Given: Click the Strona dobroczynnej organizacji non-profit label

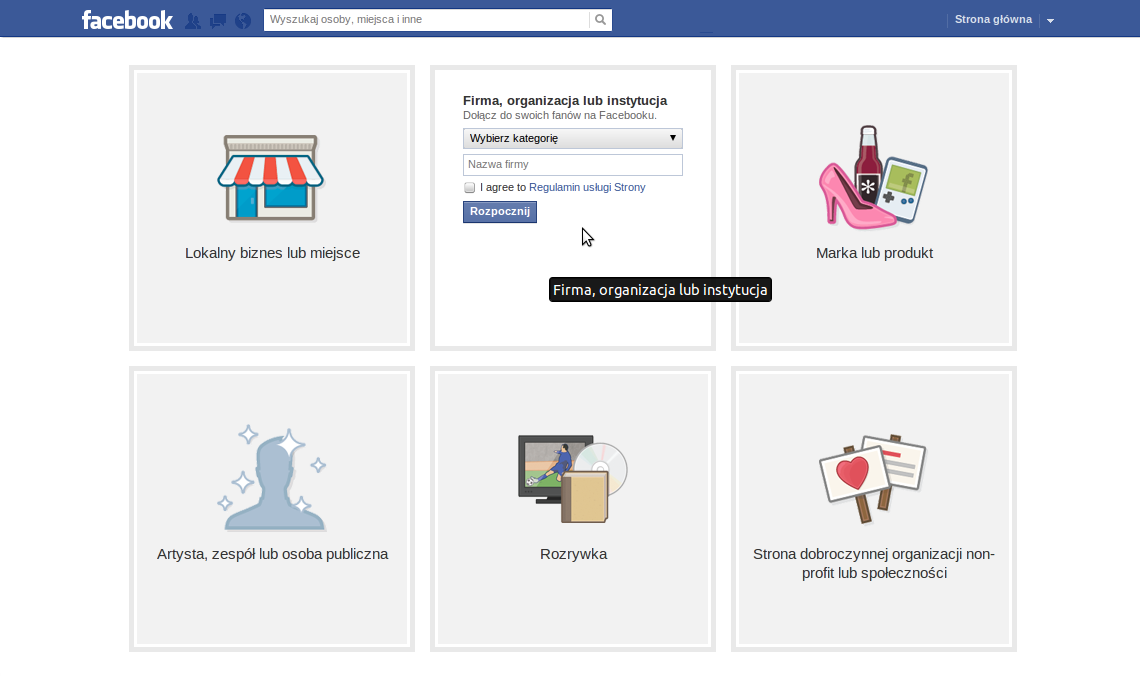Looking at the screenshot, I should click(x=874, y=563).
